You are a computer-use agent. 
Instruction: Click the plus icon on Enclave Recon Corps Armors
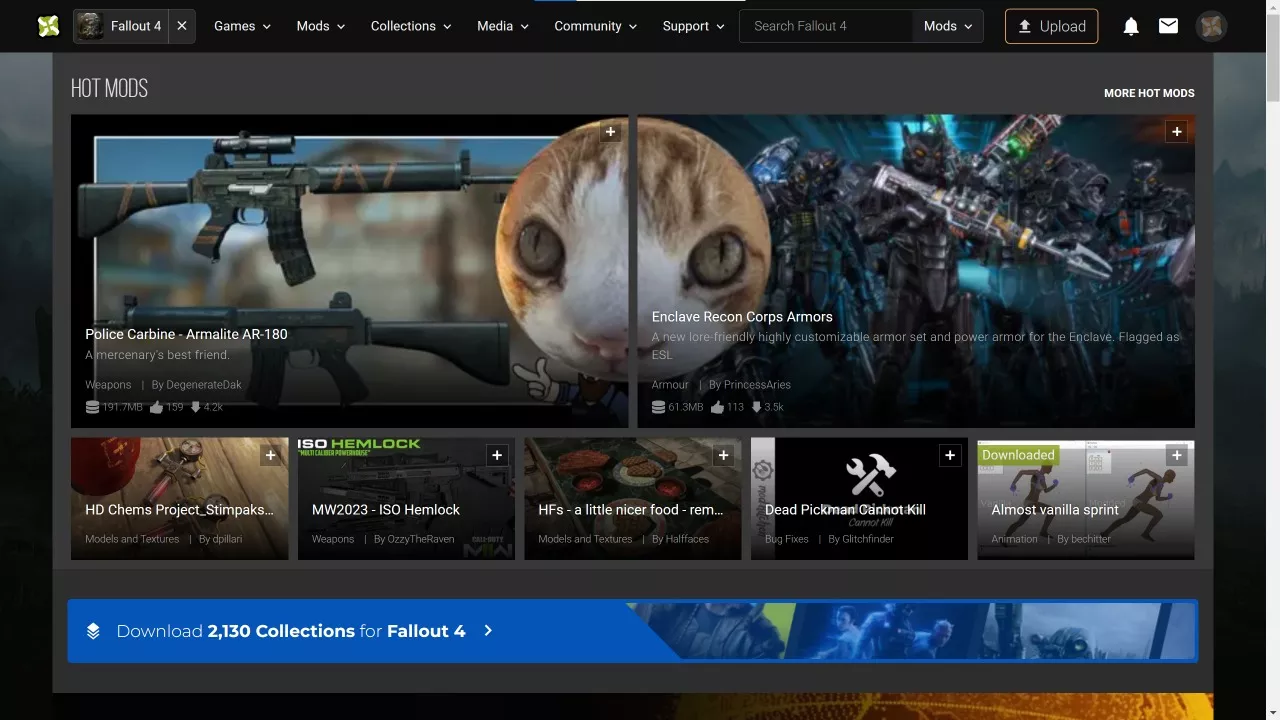[x=1176, y=132]
